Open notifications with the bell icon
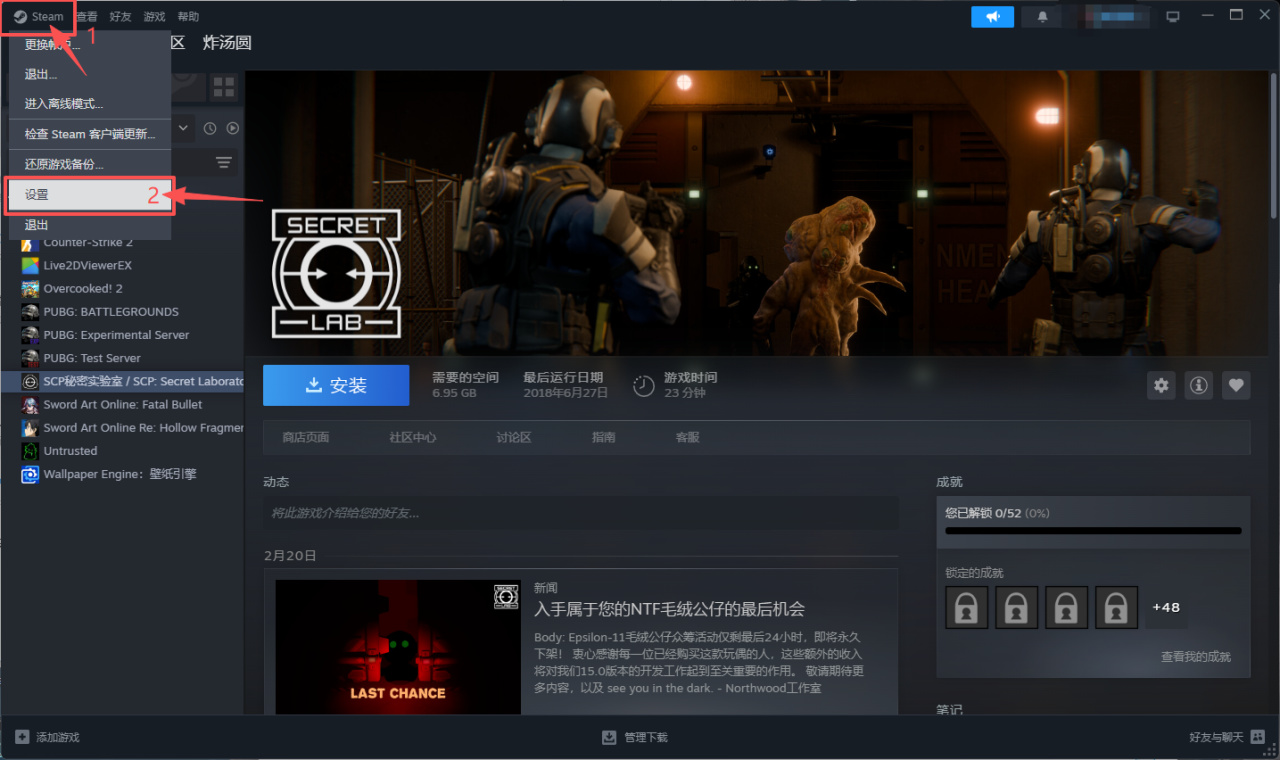Image resolution: width=1280 pixels, height=760 pixels. point(1043,17)
